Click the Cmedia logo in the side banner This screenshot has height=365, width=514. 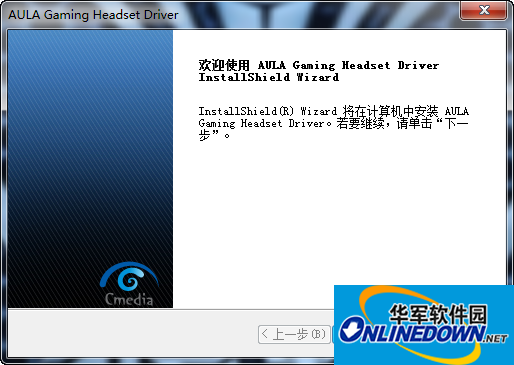click(129, 284)
